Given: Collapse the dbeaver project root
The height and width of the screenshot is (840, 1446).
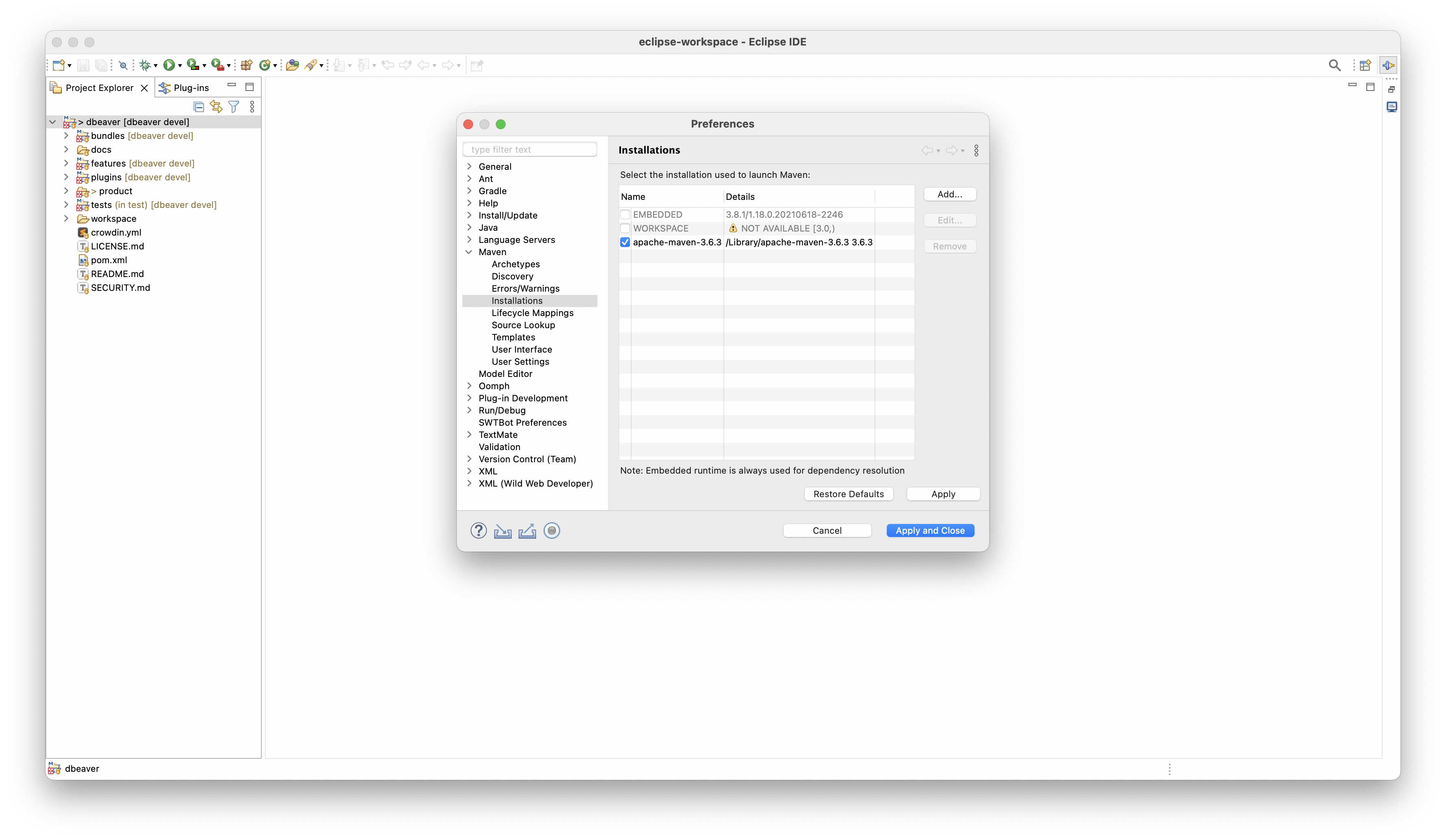Looking at the screenshot, I should click(53, 122).
